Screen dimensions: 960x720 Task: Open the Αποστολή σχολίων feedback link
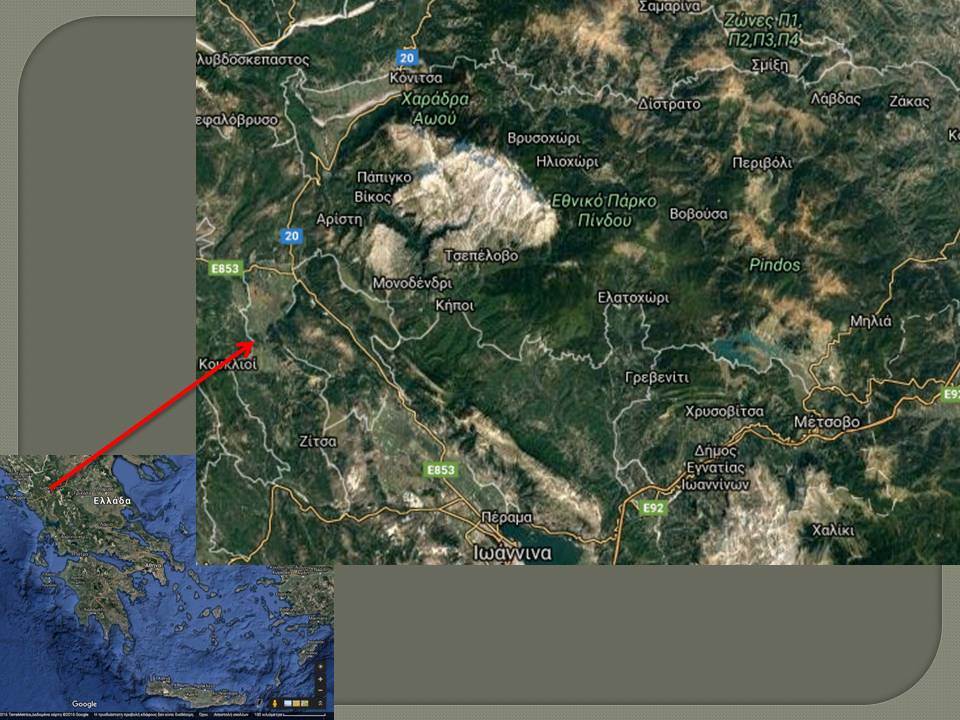click(x=231, y=715)
